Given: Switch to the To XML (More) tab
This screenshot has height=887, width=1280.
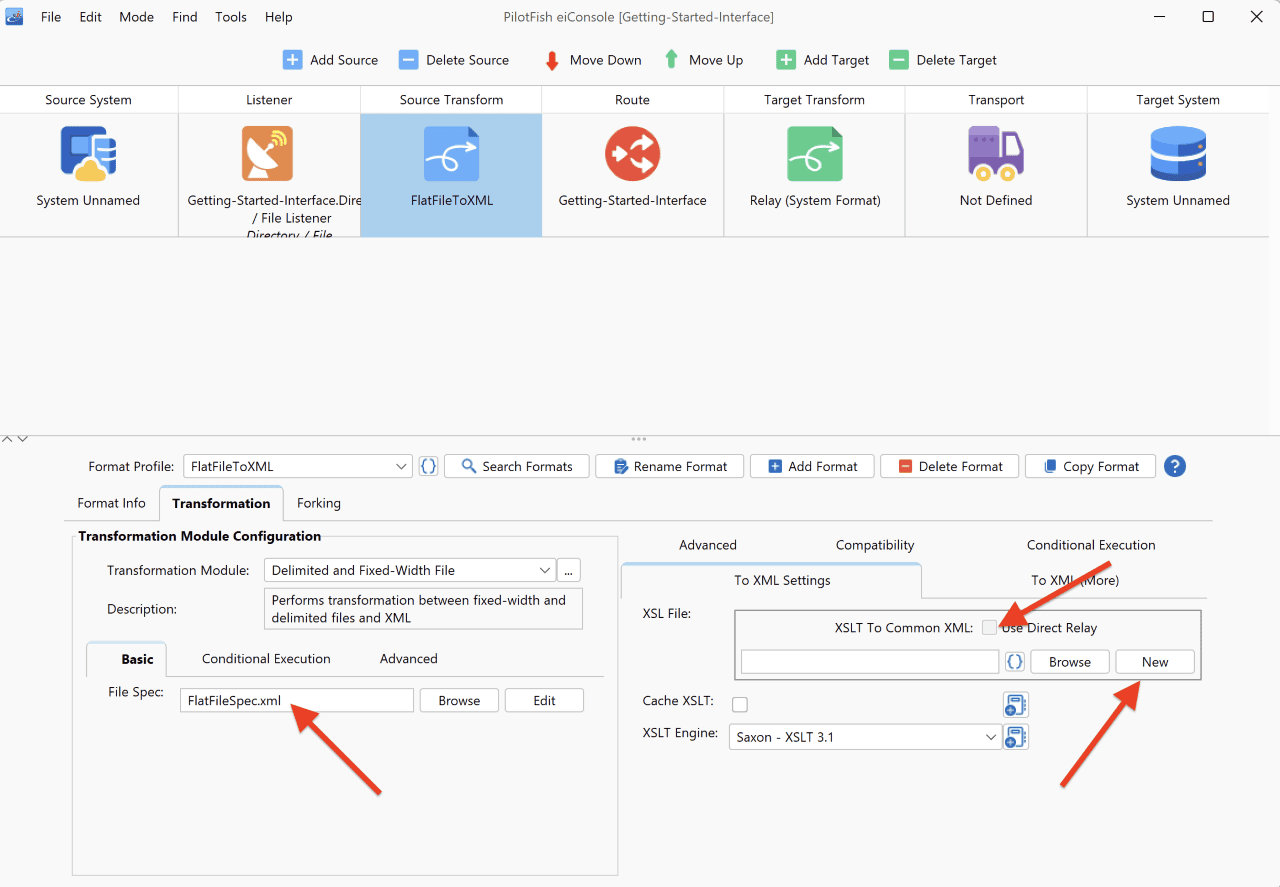Looking at the screenshot, I should pyautogui.click(x=1075, y=580).
